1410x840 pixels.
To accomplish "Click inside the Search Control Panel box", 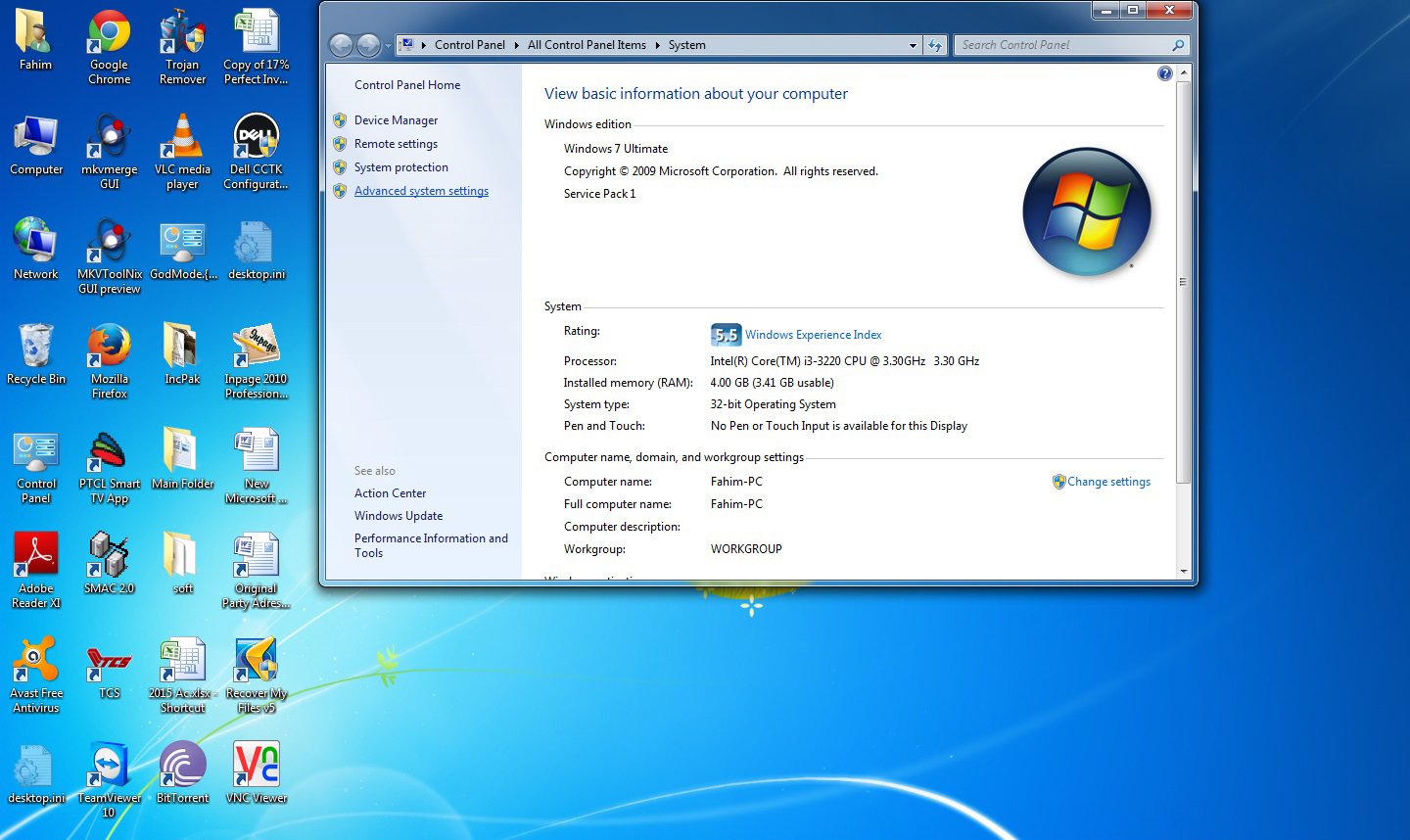I will point(1062,45).
